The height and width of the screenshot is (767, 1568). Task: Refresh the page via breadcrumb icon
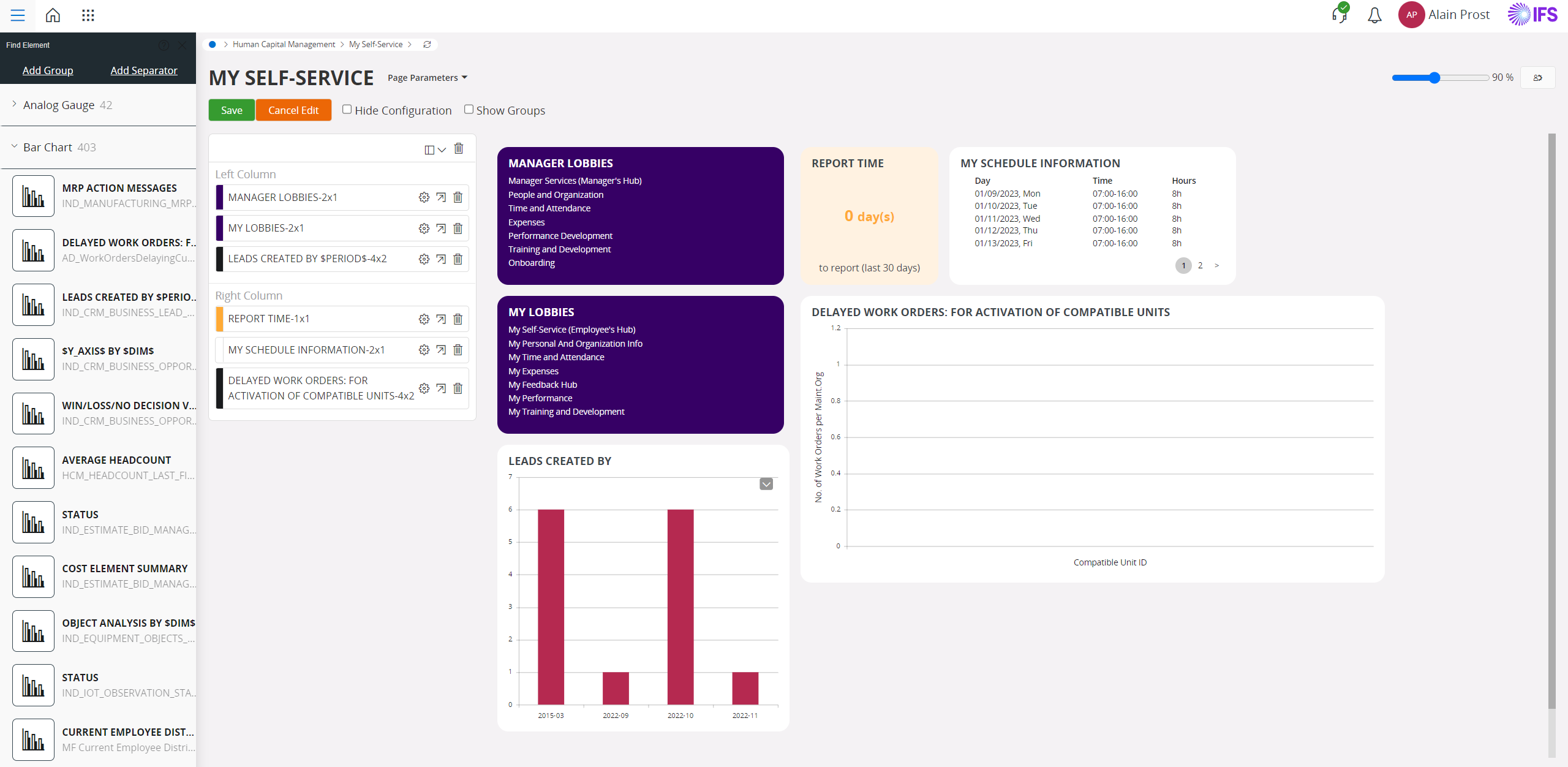click(x=427, y=45)
